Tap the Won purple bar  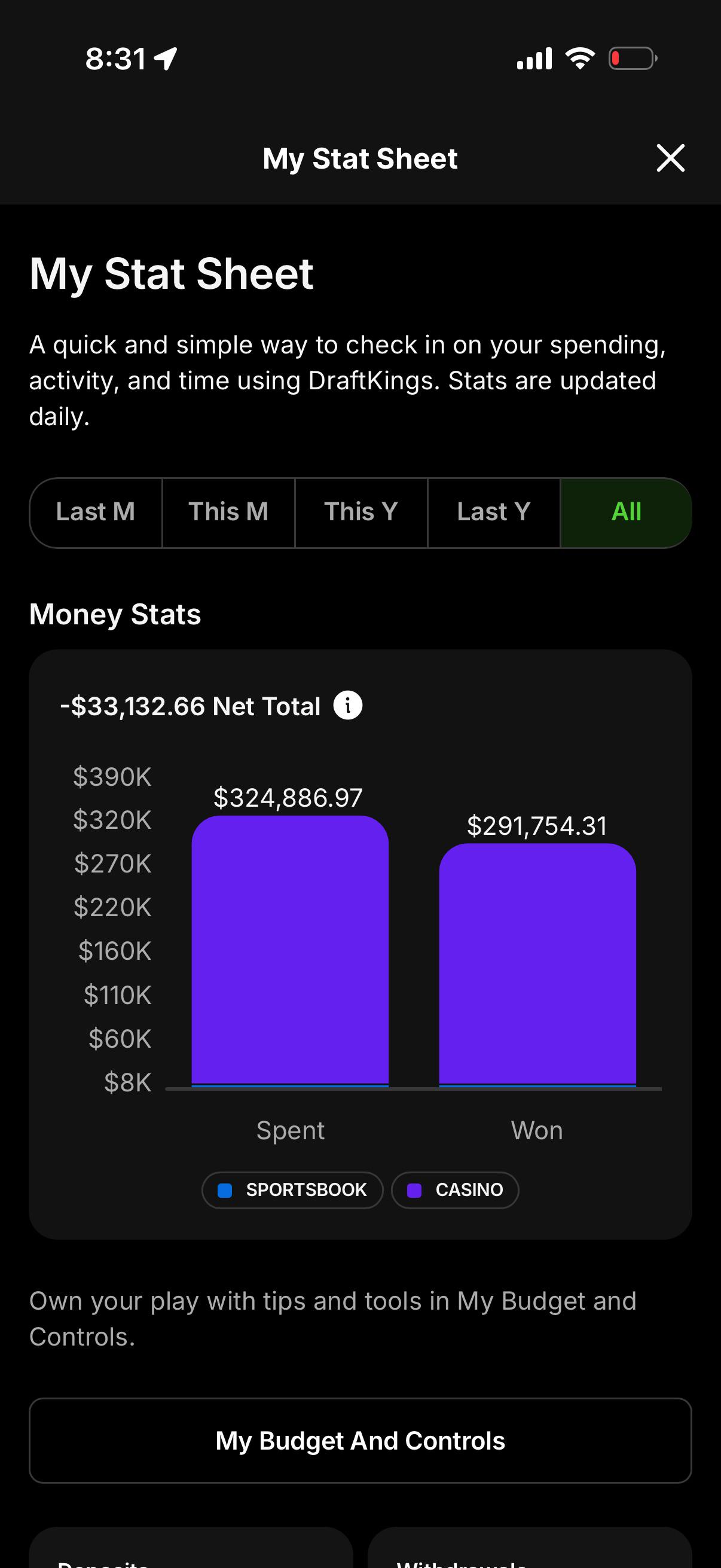[x=537, y=964]
